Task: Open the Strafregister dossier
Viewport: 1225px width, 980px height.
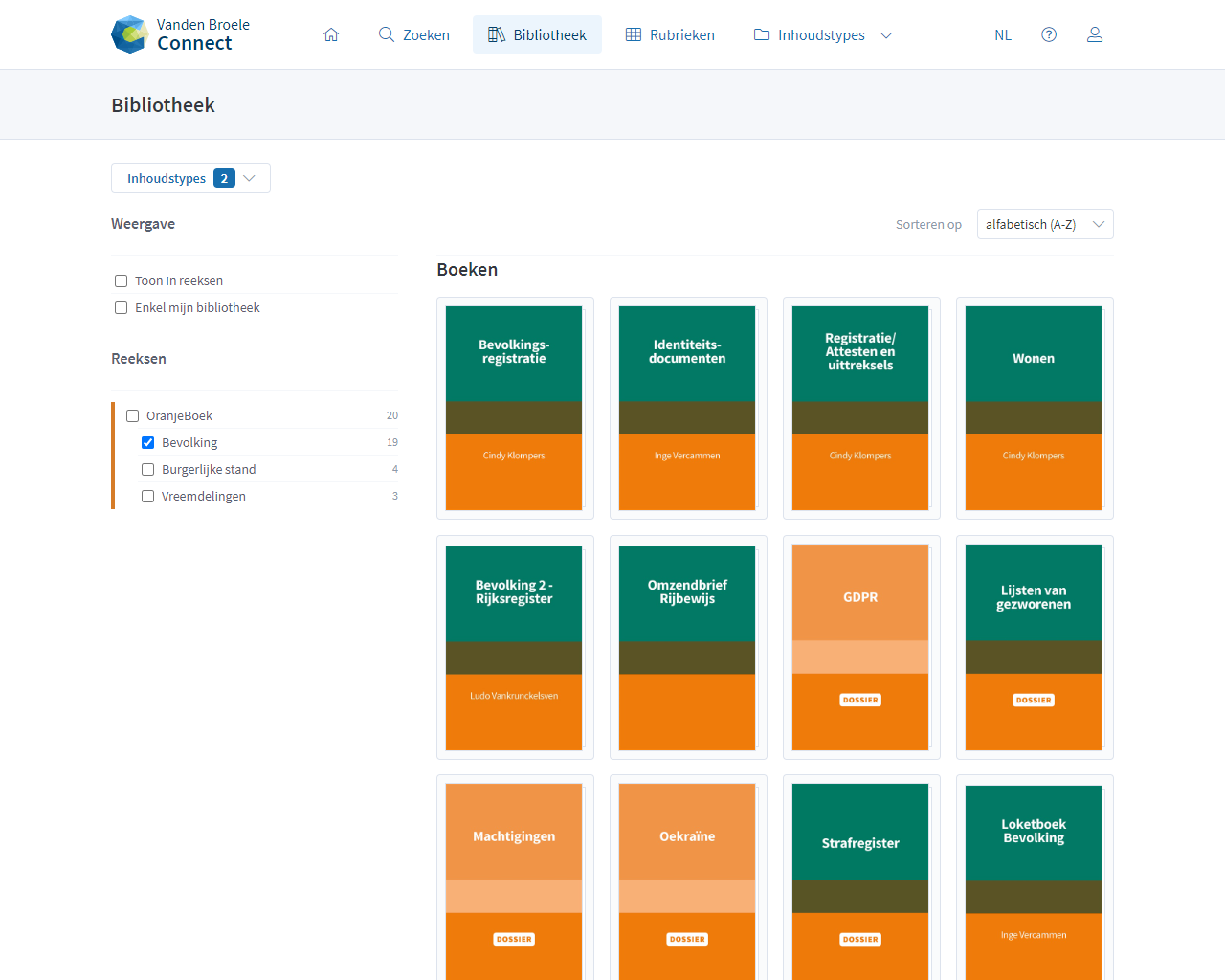Action: 861,878
